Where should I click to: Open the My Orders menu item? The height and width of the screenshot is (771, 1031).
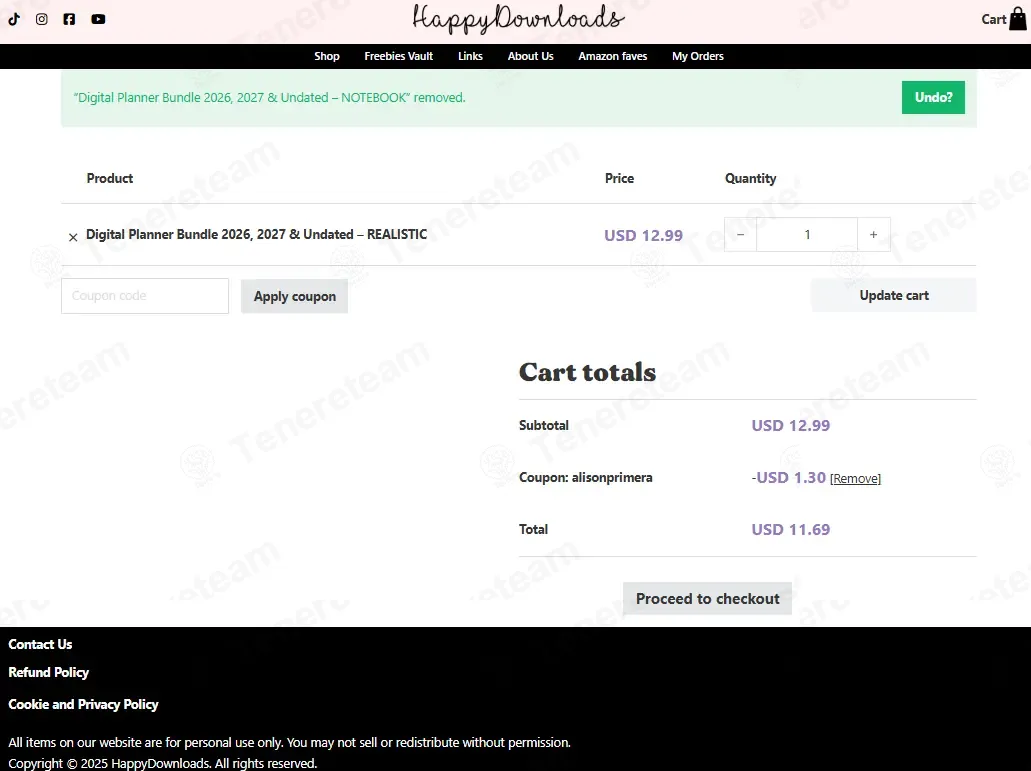coord(698,57)
